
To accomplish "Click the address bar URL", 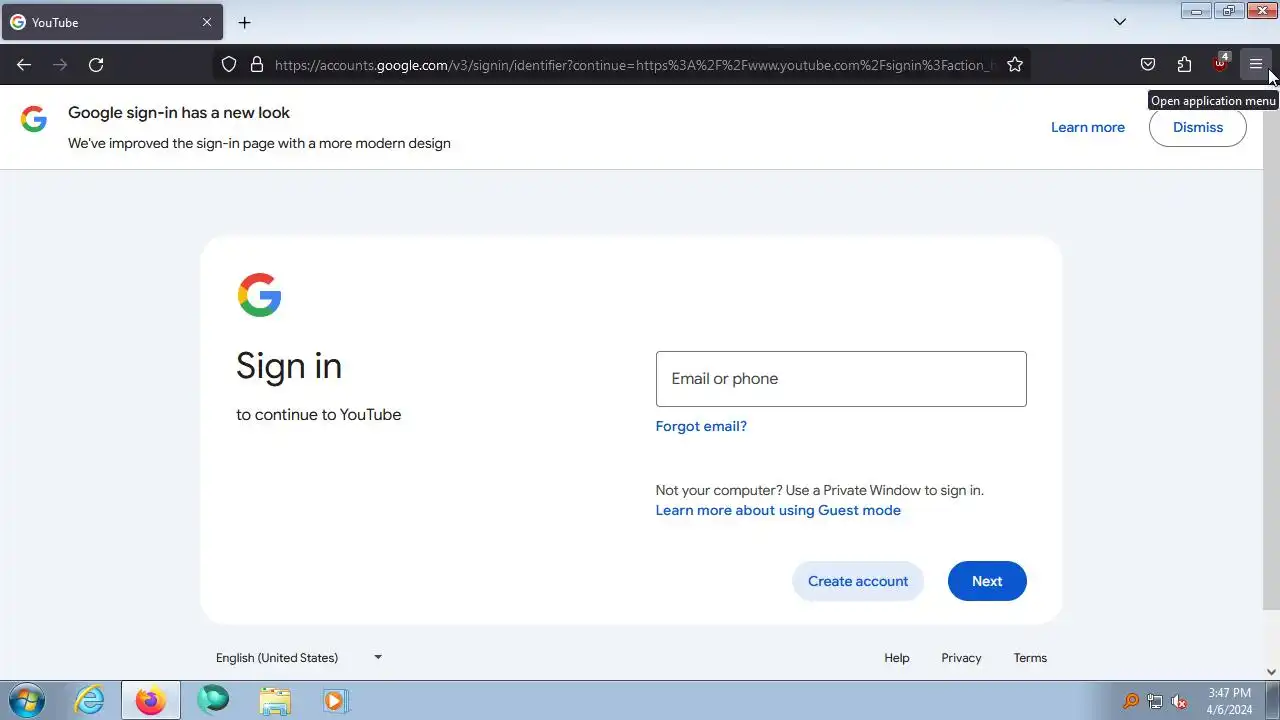I will pos(635,65).
